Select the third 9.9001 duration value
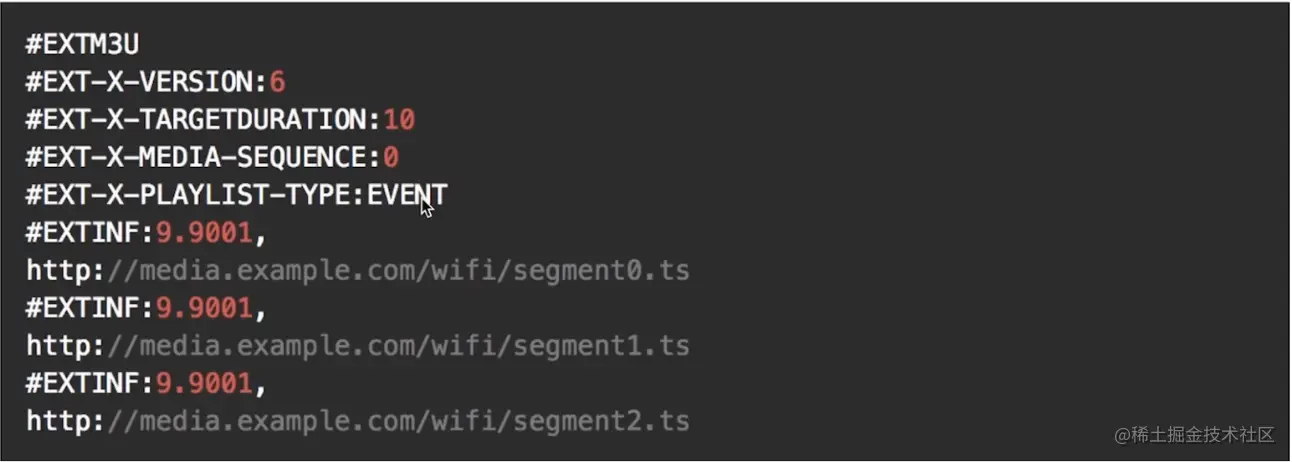The height and width of the screenshot is (462, 1292). pyautogui.click(x=204, y=382)
